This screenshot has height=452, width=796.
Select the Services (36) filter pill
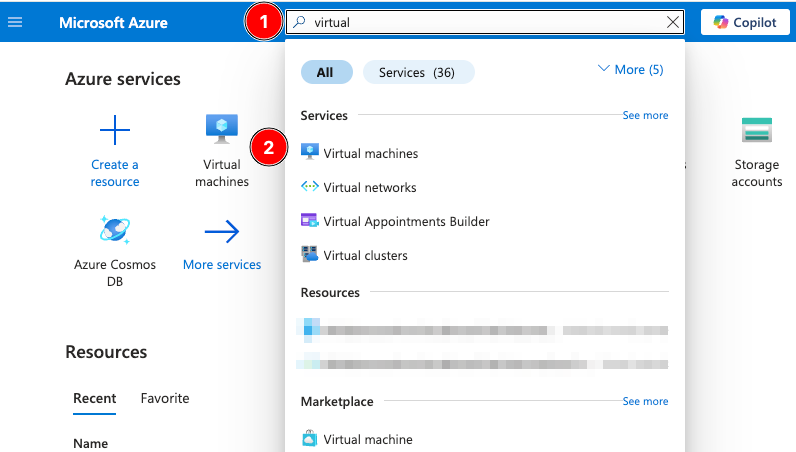418,72
